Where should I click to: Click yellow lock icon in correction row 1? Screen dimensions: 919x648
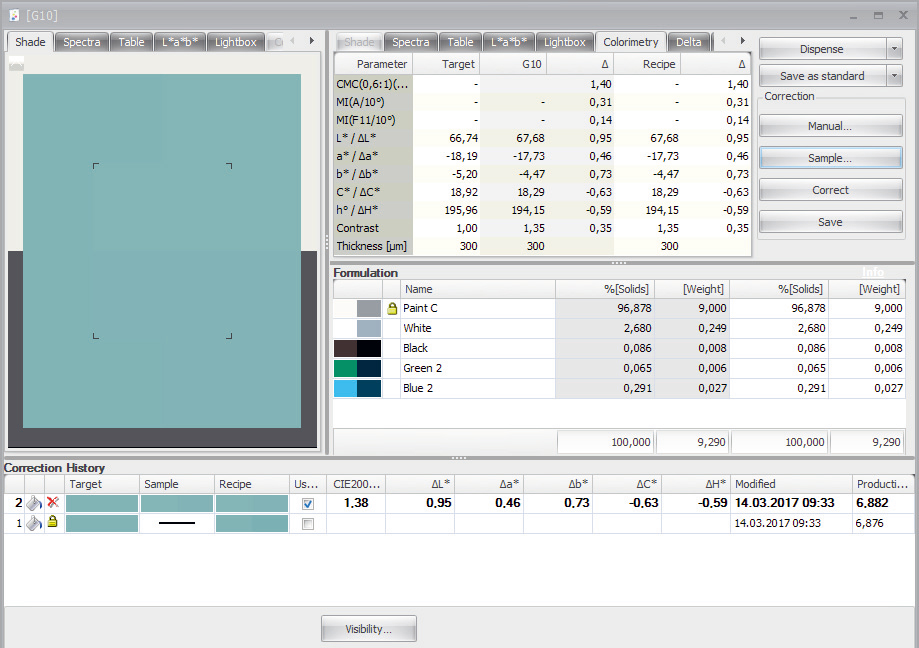click(x=53, y=521)
